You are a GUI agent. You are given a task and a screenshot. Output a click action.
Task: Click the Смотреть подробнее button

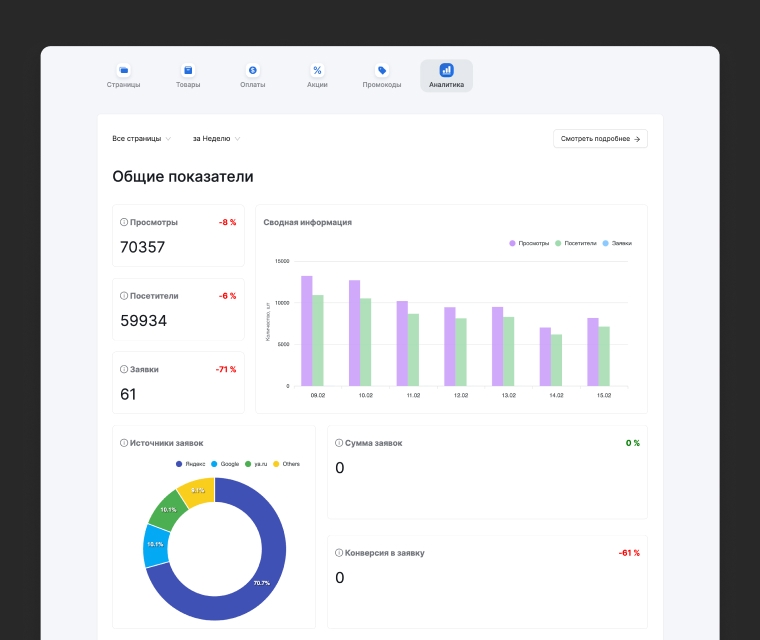(x=600, y=139)
